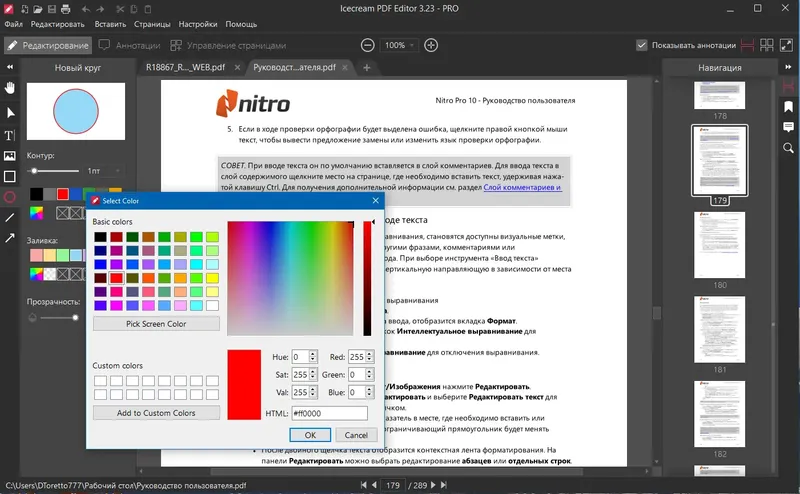Select the arrow Selection tool
The height and width of the screenshot is (494, 800).
coord(10,113)
